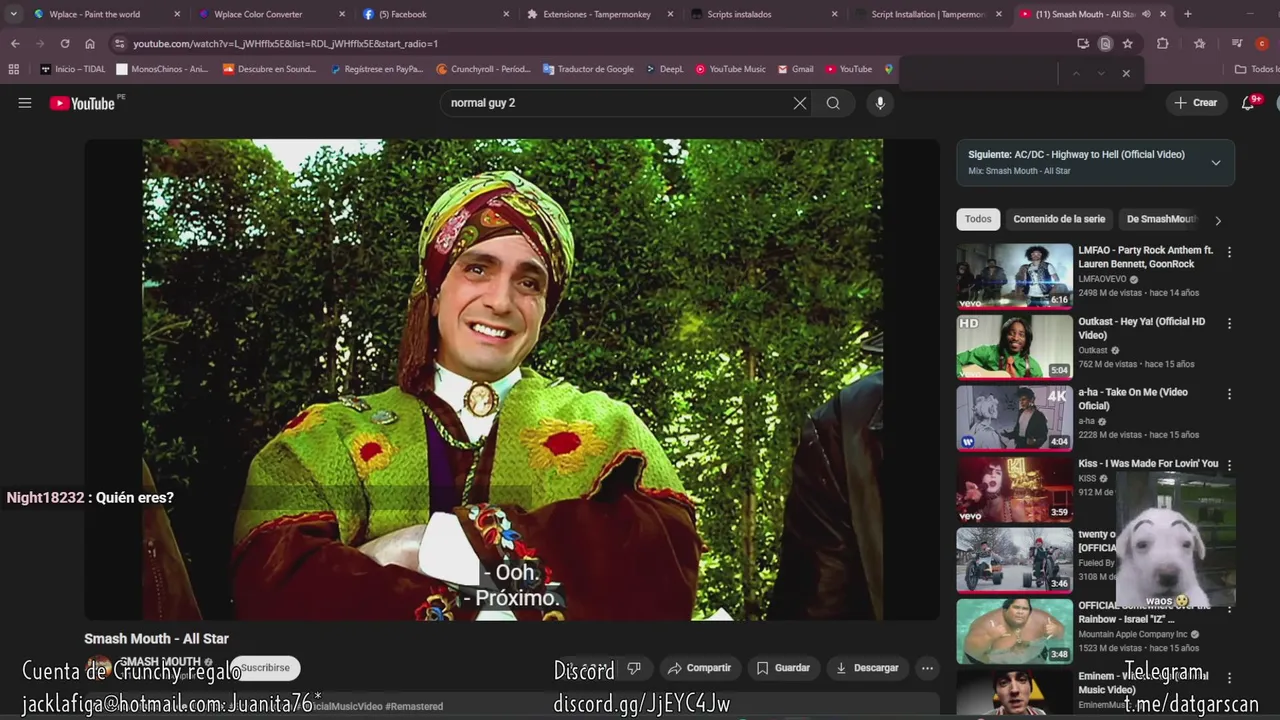This screenshot has height=720, width=1280.
Task: Open the DeepL bookmark
Action: pos(665,69)
